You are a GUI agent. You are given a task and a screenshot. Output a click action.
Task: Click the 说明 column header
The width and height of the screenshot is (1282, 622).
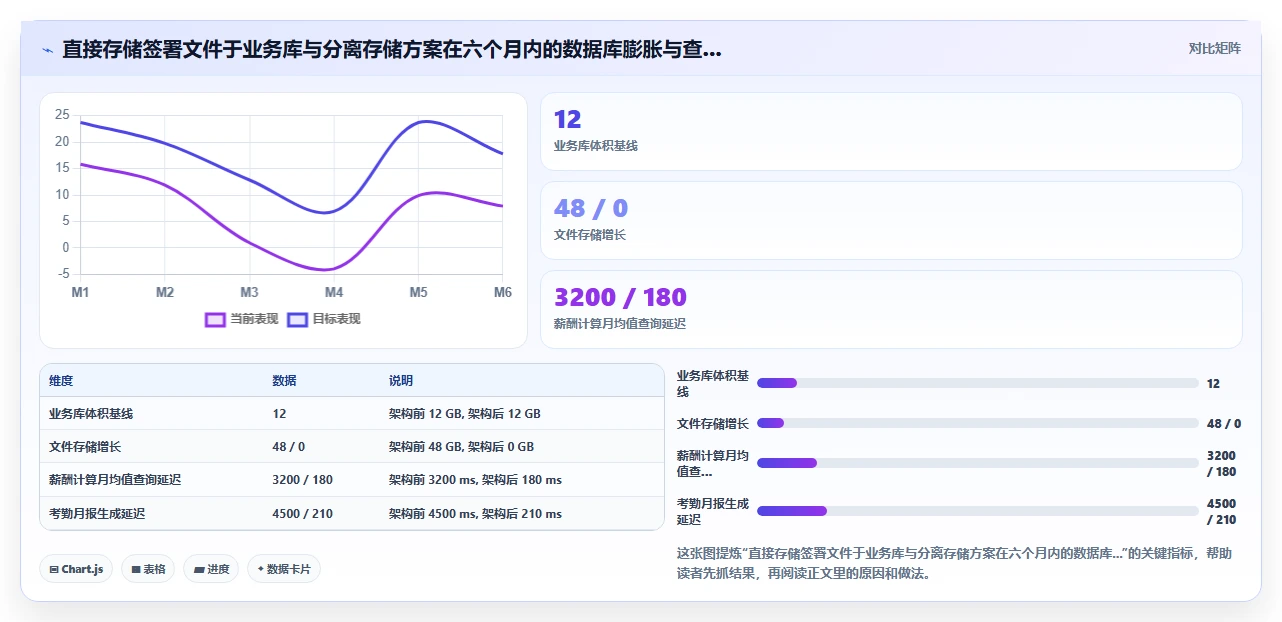pos(401,381)
